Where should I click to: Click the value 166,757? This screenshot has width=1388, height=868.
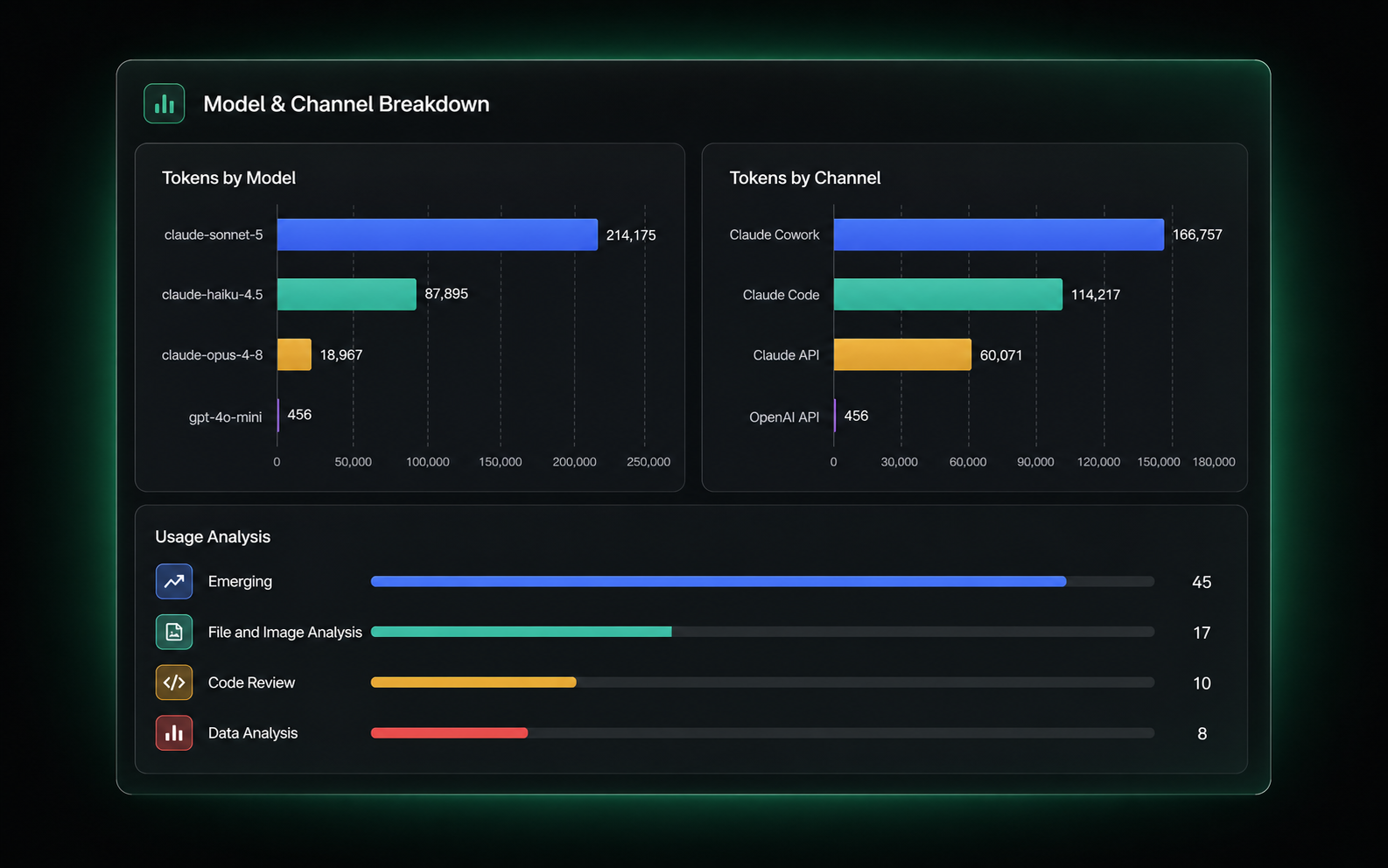1197,234
